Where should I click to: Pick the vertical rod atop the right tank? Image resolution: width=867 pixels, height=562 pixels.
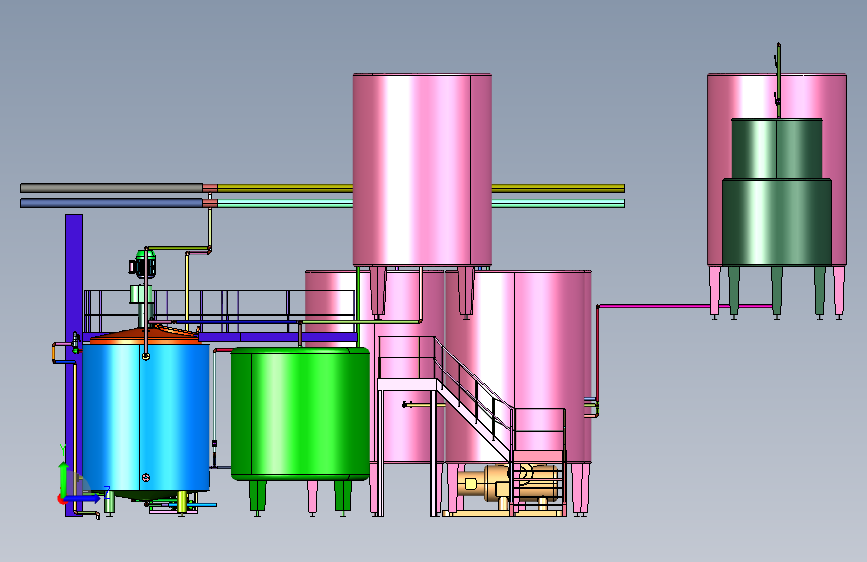[x=779, y=80]
